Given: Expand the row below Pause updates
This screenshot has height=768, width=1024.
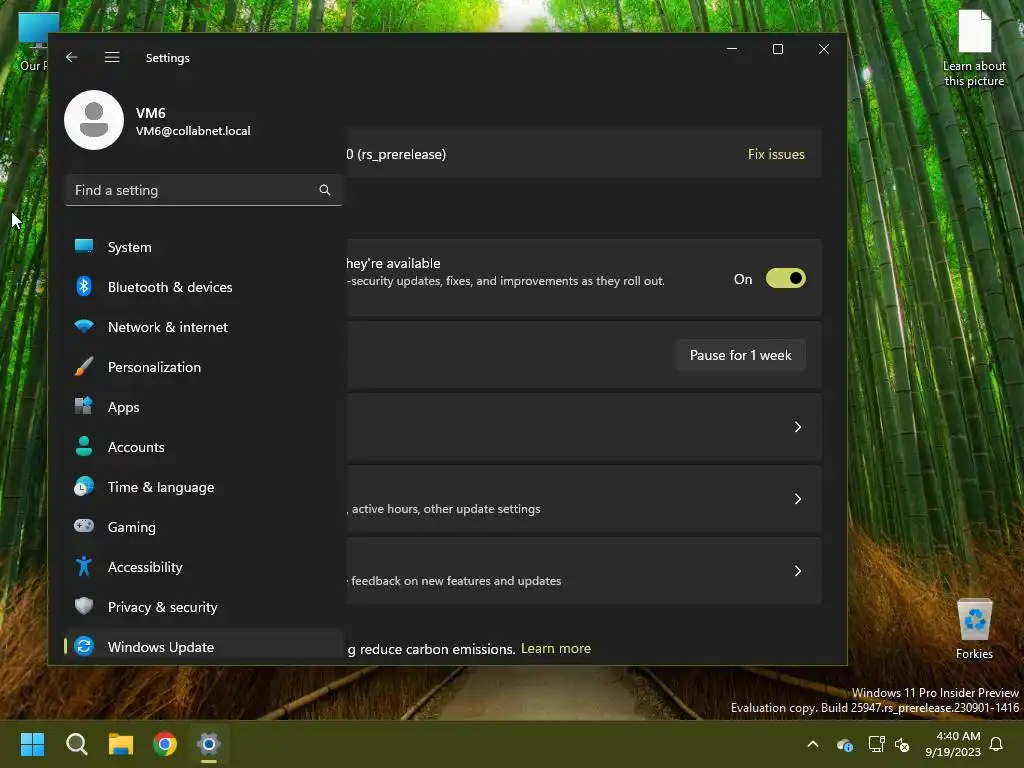Looking at the screenshot, I should [x=584, y=427].
